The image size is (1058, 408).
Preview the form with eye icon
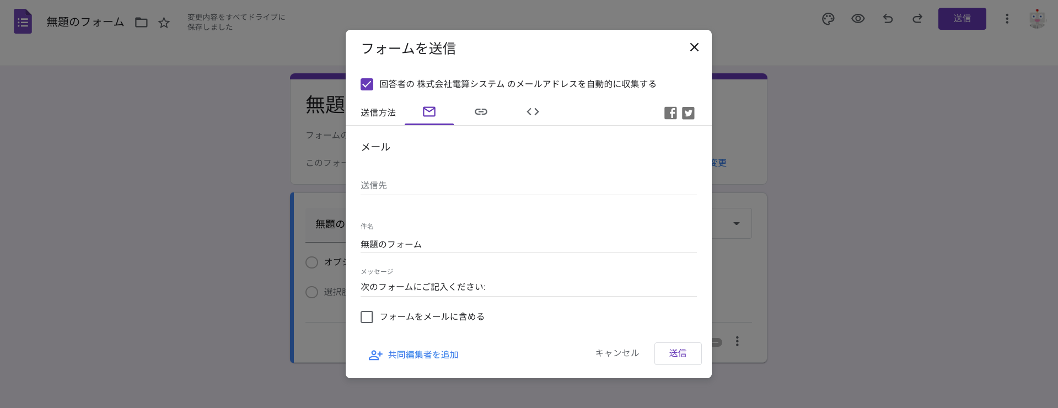click(x=858, y=19)
